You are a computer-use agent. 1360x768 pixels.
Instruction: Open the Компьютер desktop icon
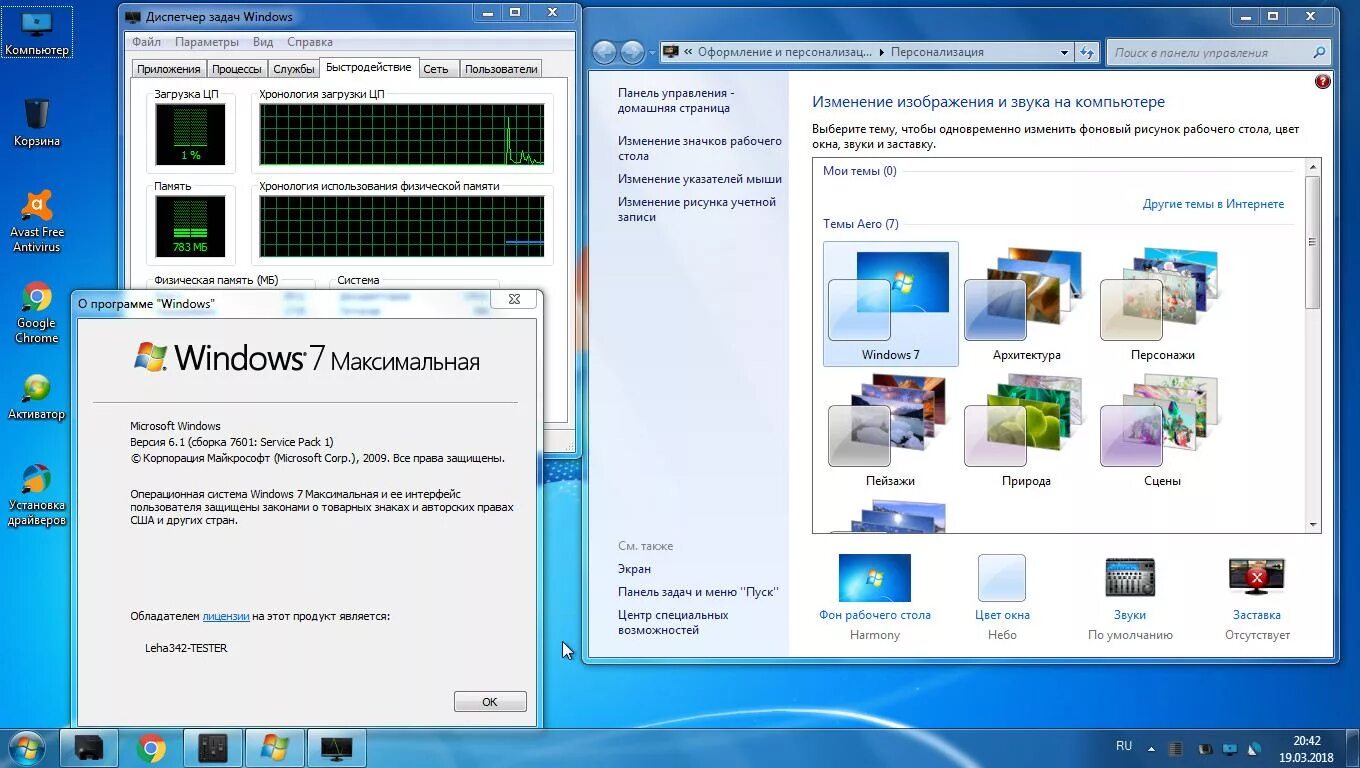[37, 33]
